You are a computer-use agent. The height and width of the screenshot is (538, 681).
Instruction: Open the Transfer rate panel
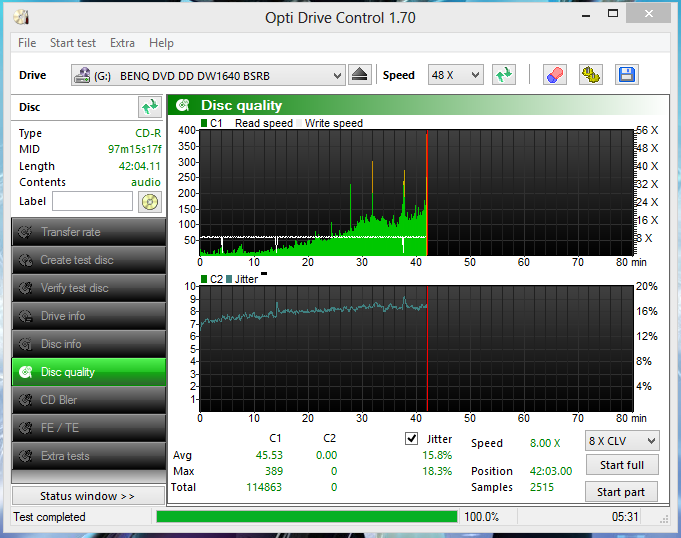pos(89,232)
